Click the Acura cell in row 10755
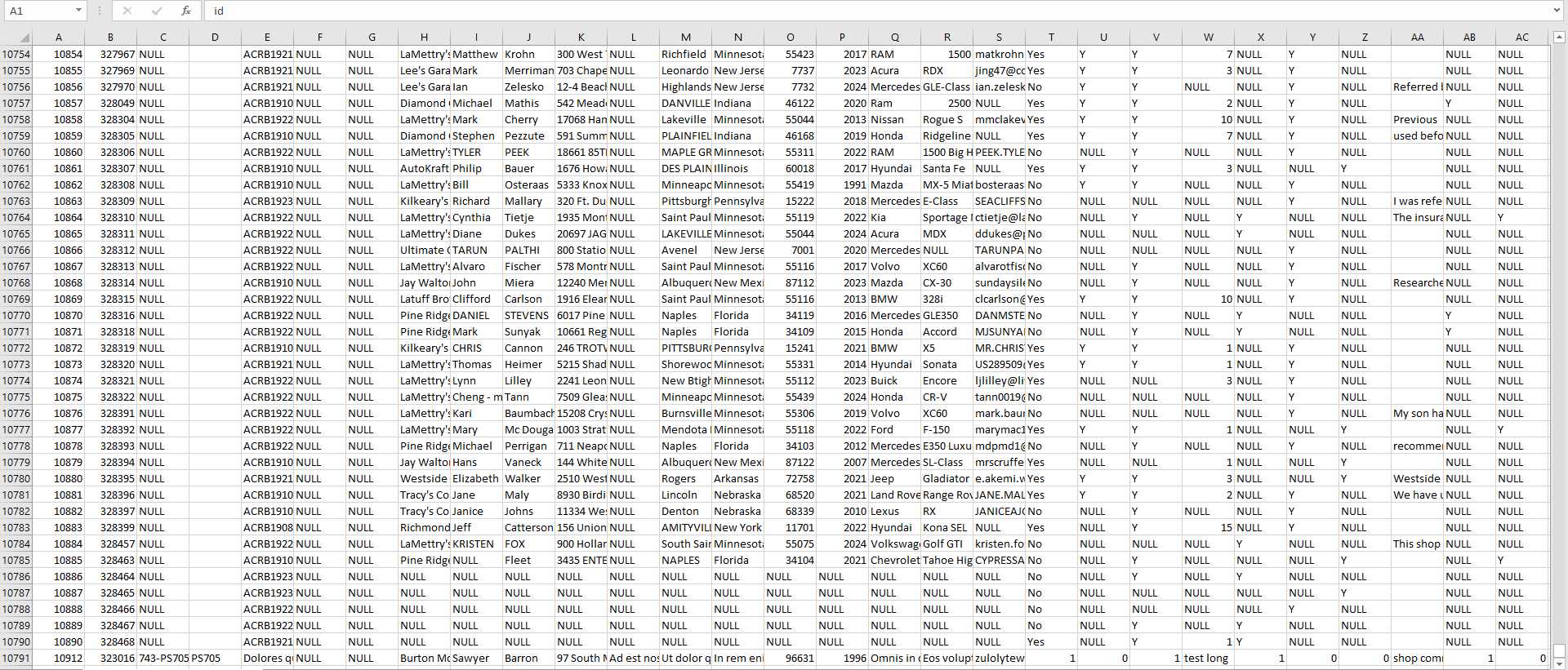Image resolution: width=1568 pixels, height=670 pixels. tap(894, 70)
